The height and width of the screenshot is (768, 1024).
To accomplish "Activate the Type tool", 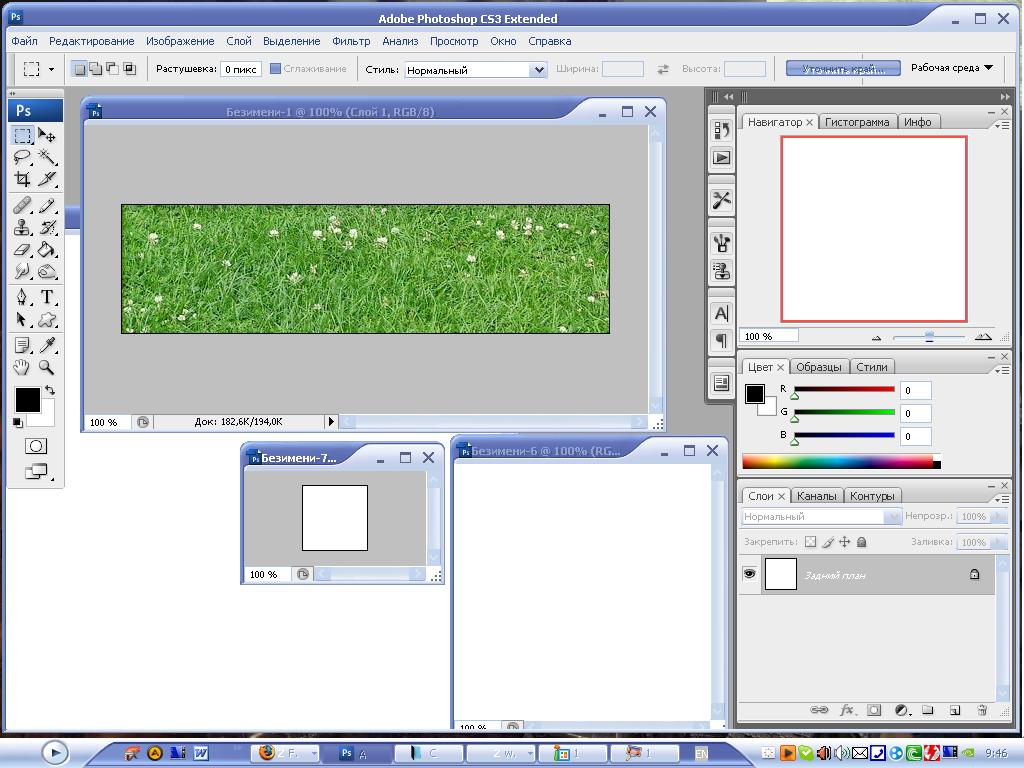I will [47, 298].
